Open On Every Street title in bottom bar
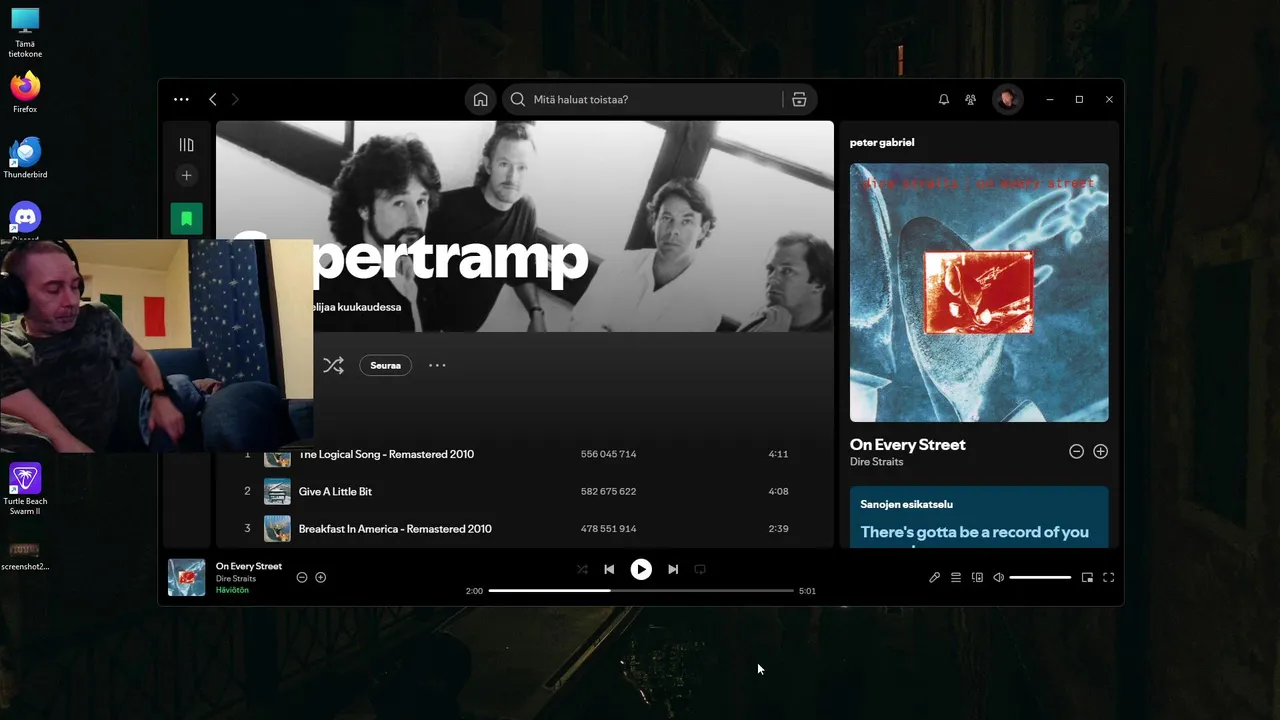Viewport: 1280px width, 720px height. [x=249, y=566]
